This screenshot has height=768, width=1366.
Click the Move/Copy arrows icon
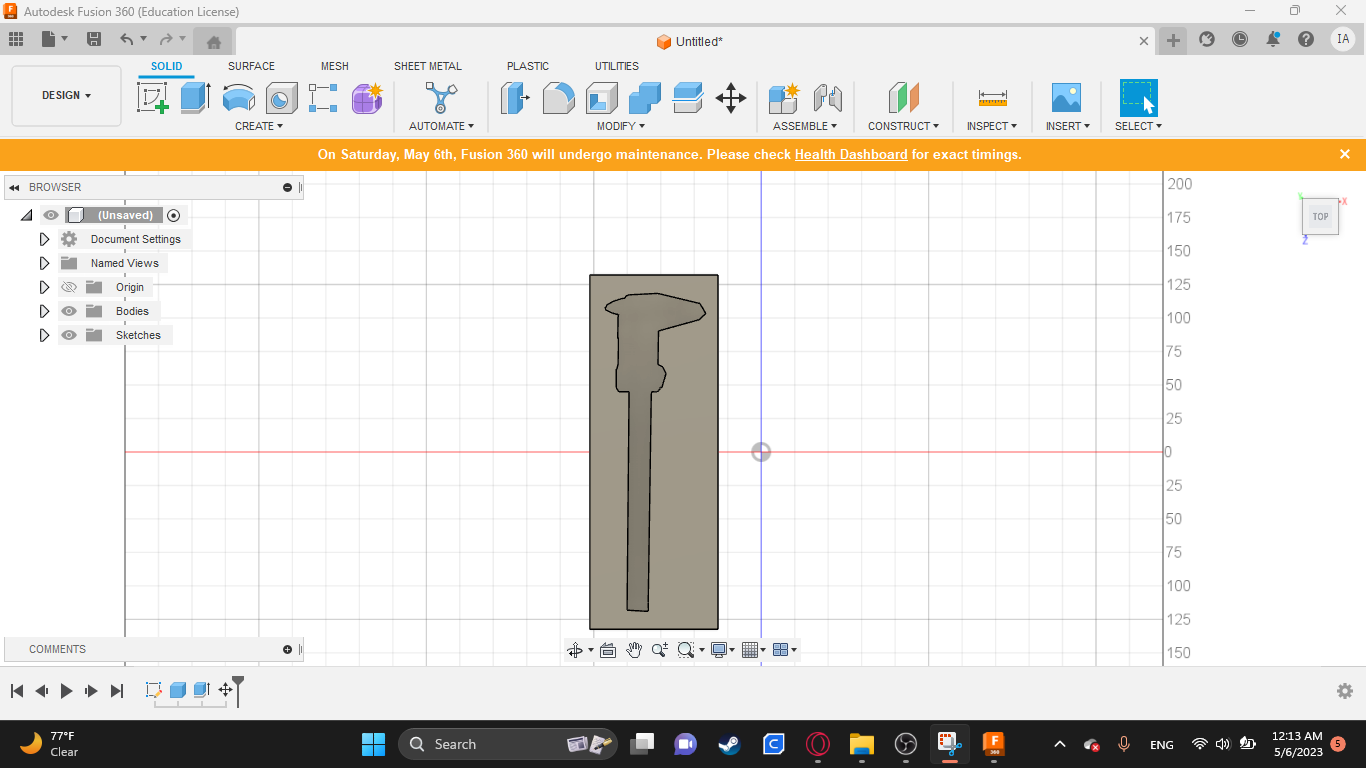tap(731, 98)
